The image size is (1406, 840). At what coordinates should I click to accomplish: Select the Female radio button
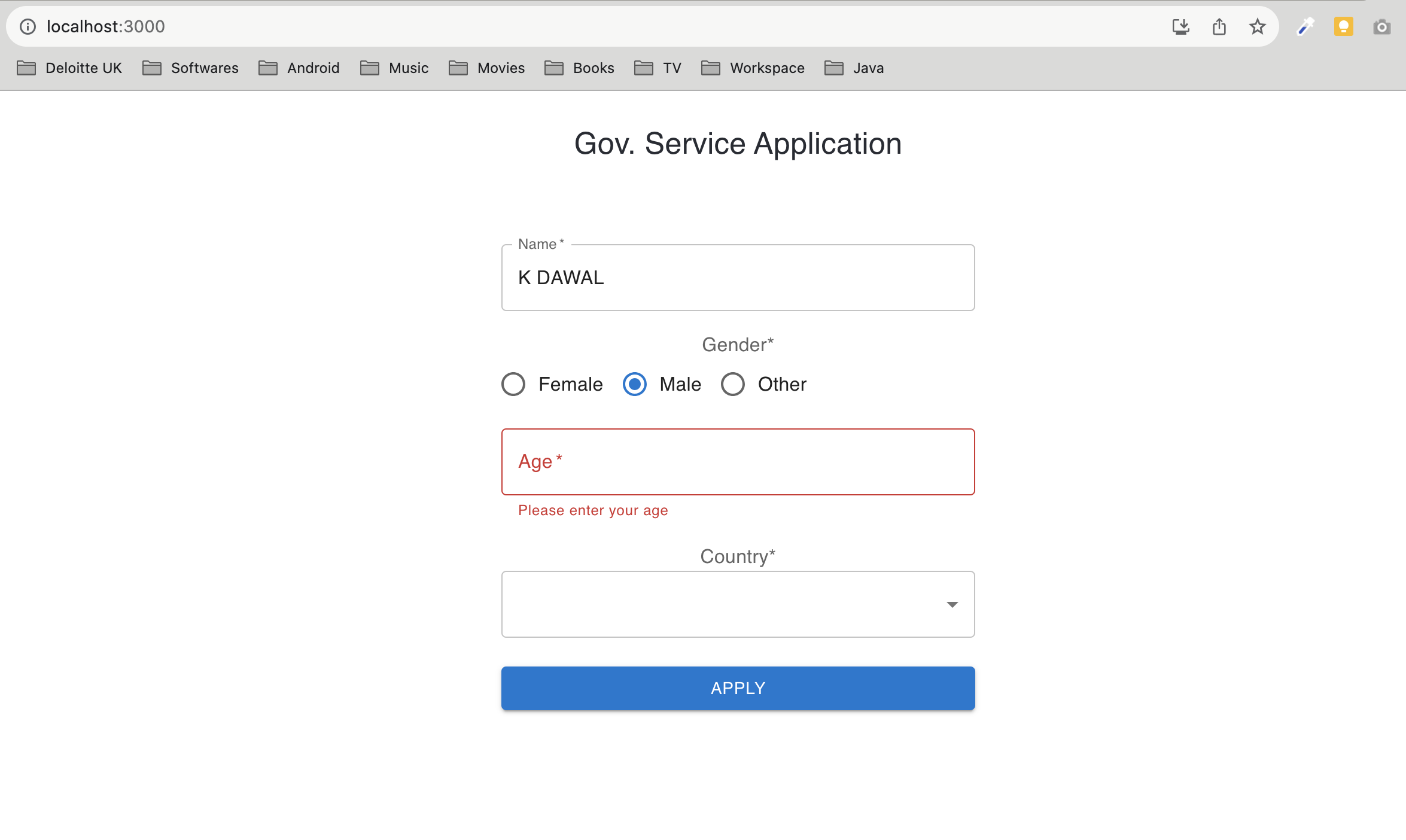[x=513, y=384]
